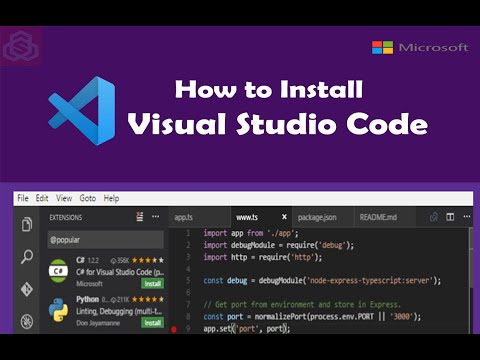480x360 pixels.
Task: Click the app.set('port', port) line
Action: pos(247,329)
